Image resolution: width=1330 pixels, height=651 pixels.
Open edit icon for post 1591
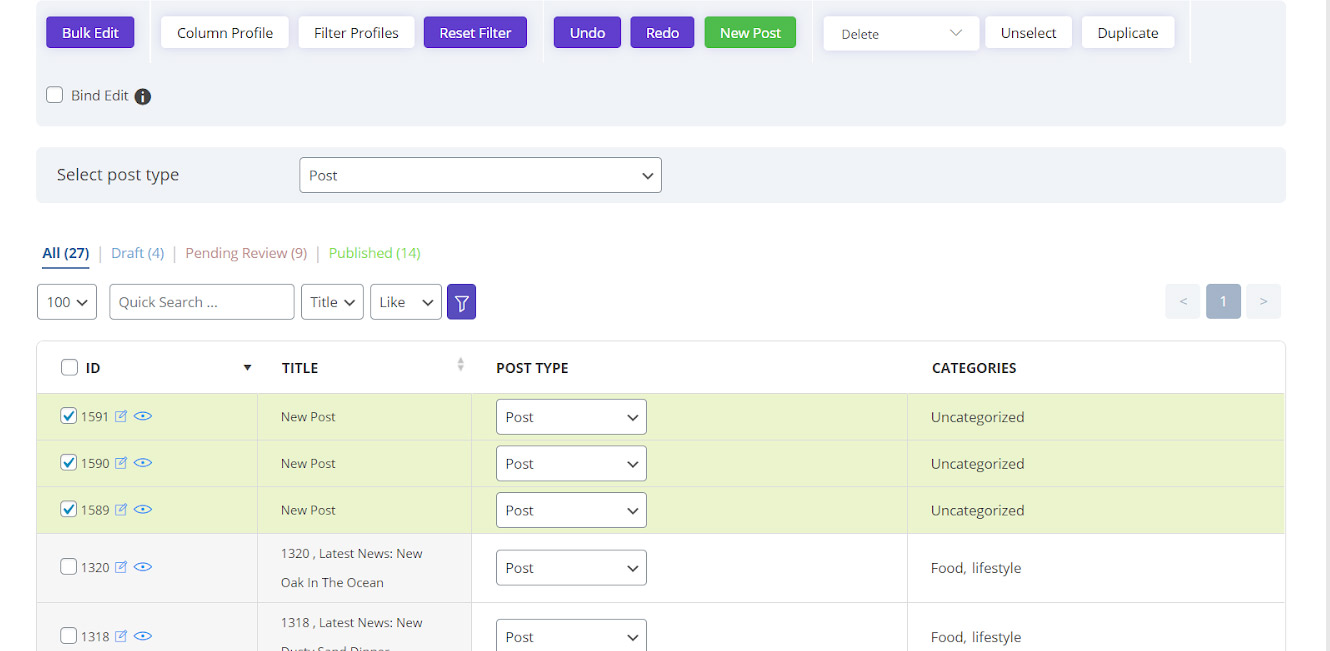click(121, 417)
